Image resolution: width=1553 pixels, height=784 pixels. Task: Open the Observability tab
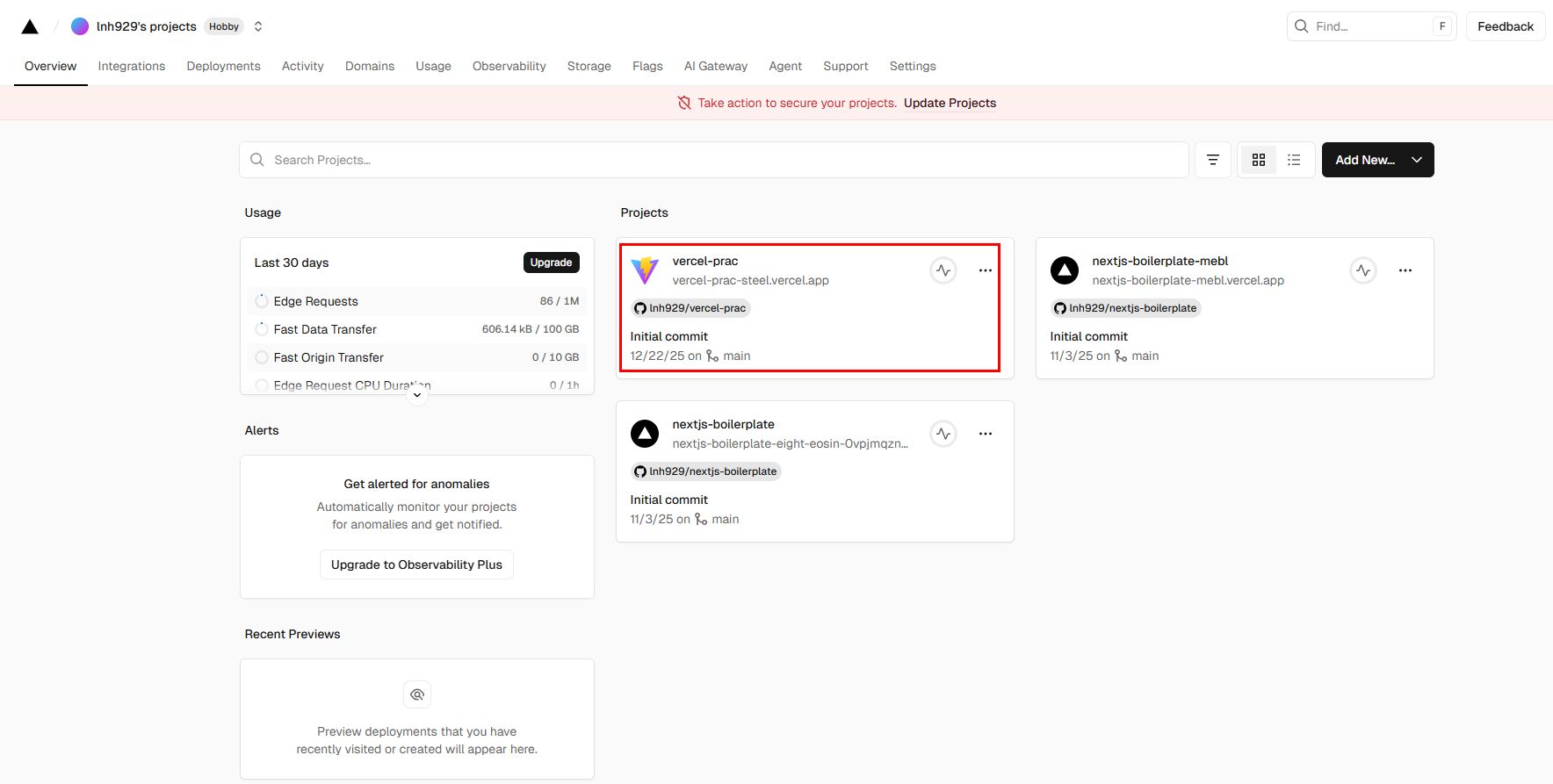tap(509, 66)
